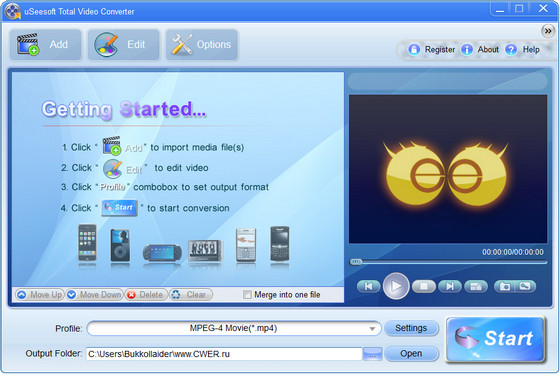This screenshot has width=560, height=374.
Task: Take a snapshot with the camera icon
Action: [x=505, y=286]
